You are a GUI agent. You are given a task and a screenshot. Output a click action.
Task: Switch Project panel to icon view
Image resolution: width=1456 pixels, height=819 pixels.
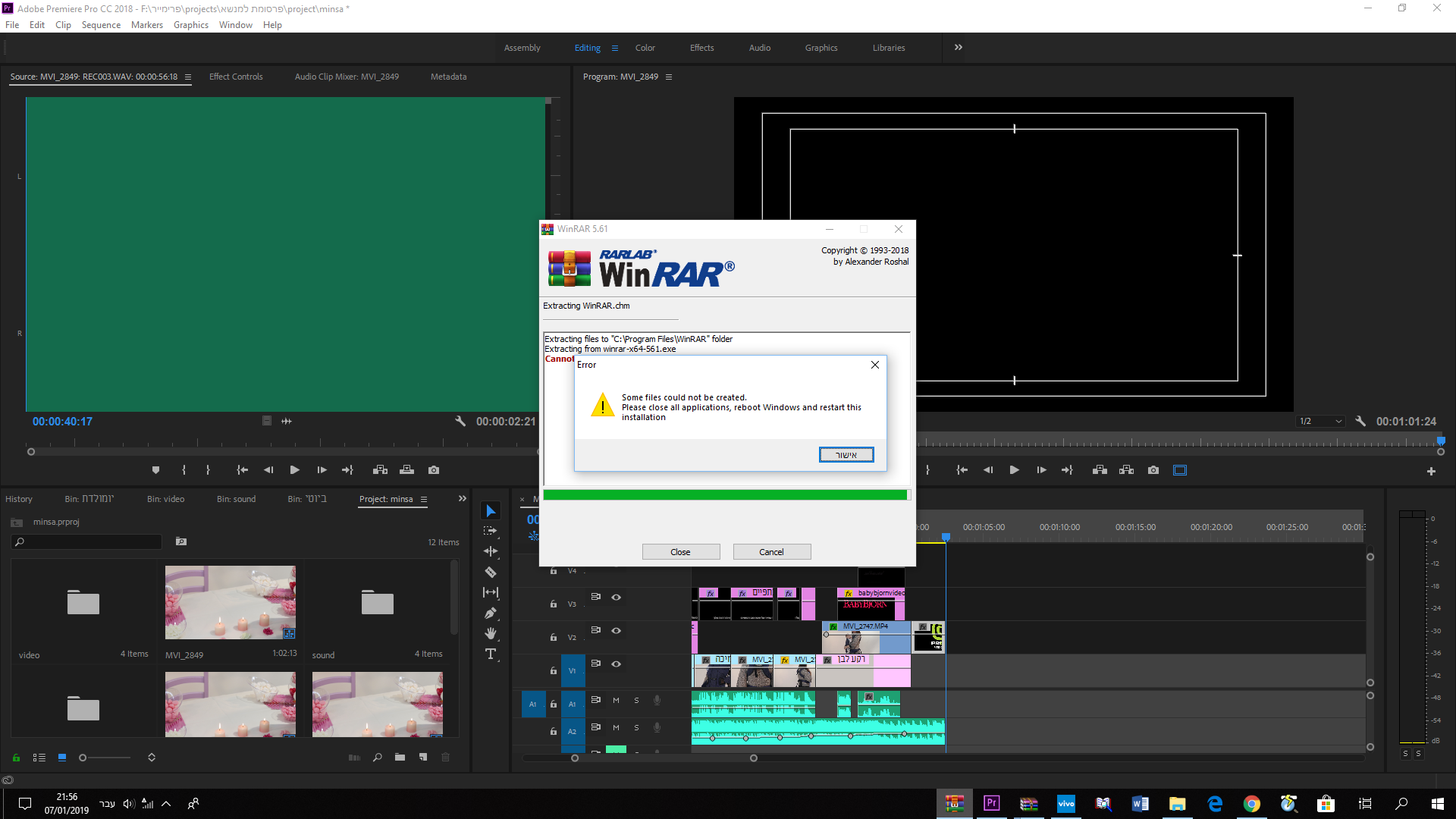(62, 758)
